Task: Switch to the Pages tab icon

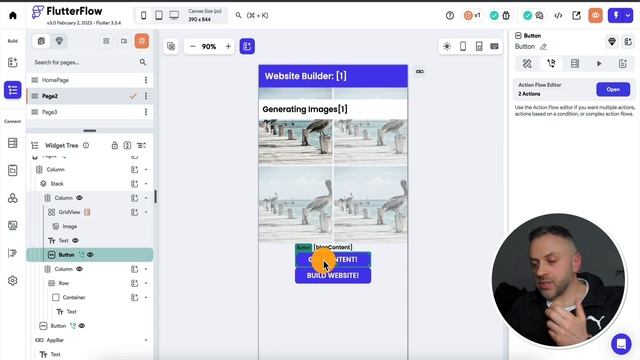Action: coord(41,41)
